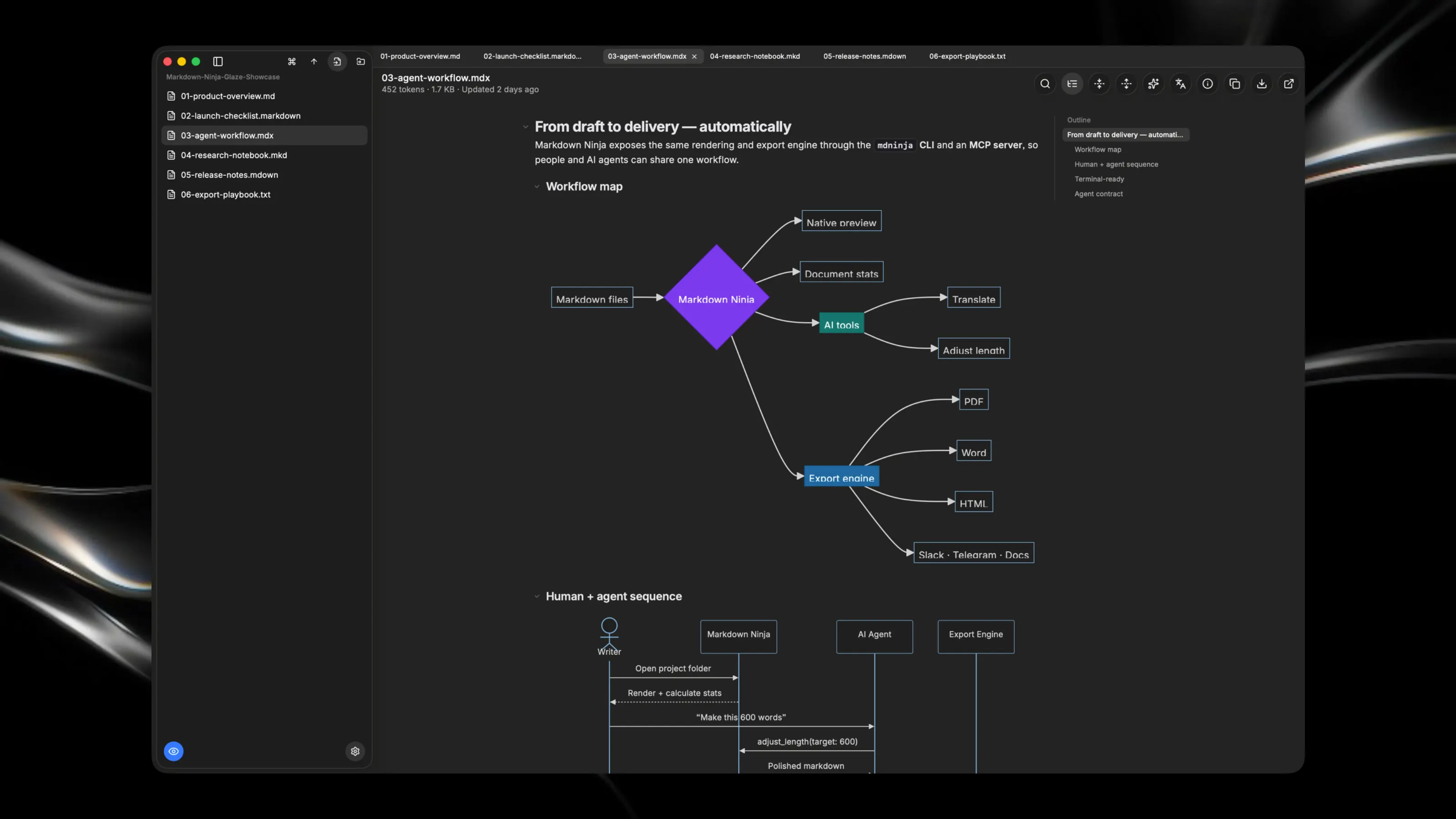This screenshot has height=819, width=1456.
Task: Open 04-research-notebook.mkd in sidebar list
Action: click(x=264, y=155)
